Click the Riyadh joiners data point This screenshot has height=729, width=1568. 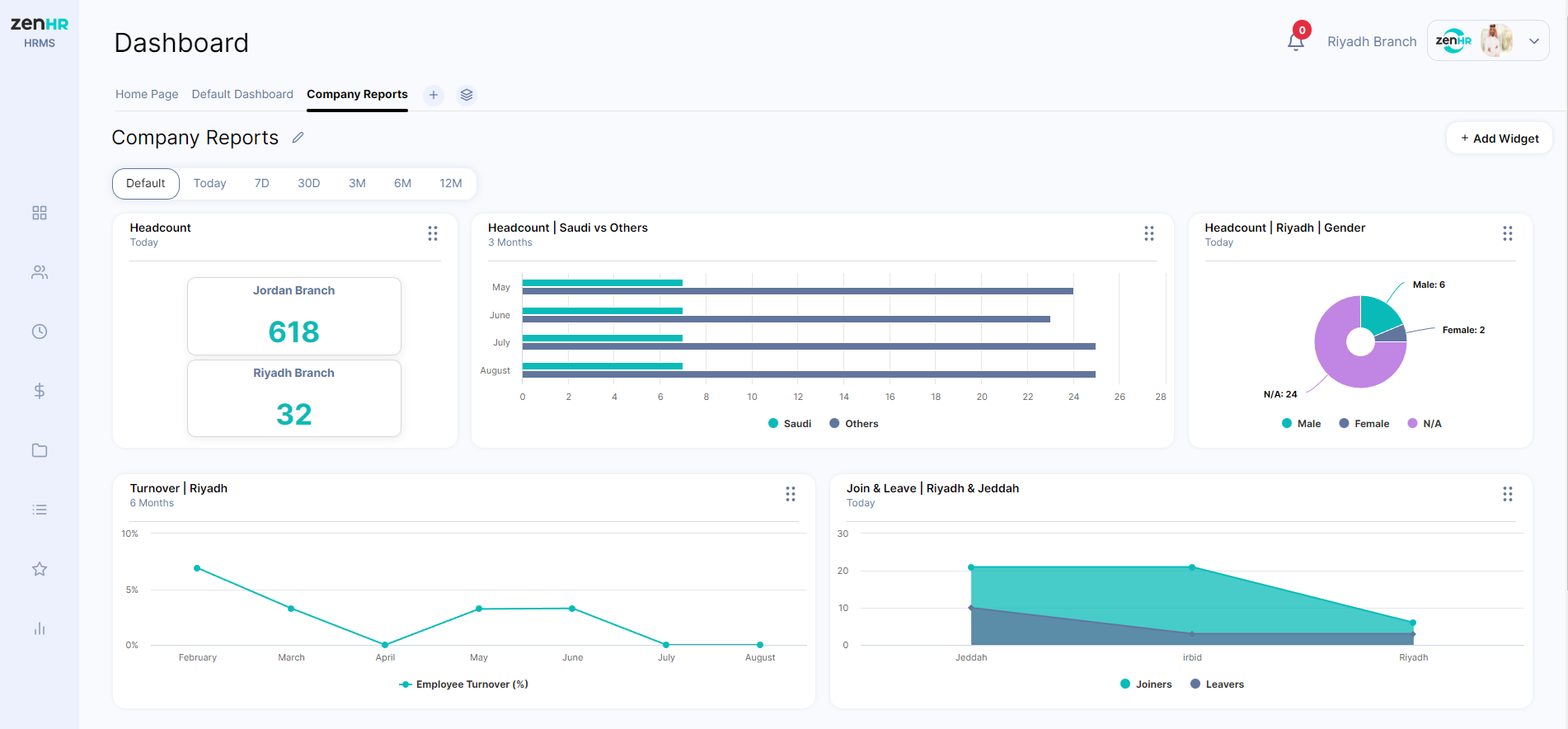1413,623
